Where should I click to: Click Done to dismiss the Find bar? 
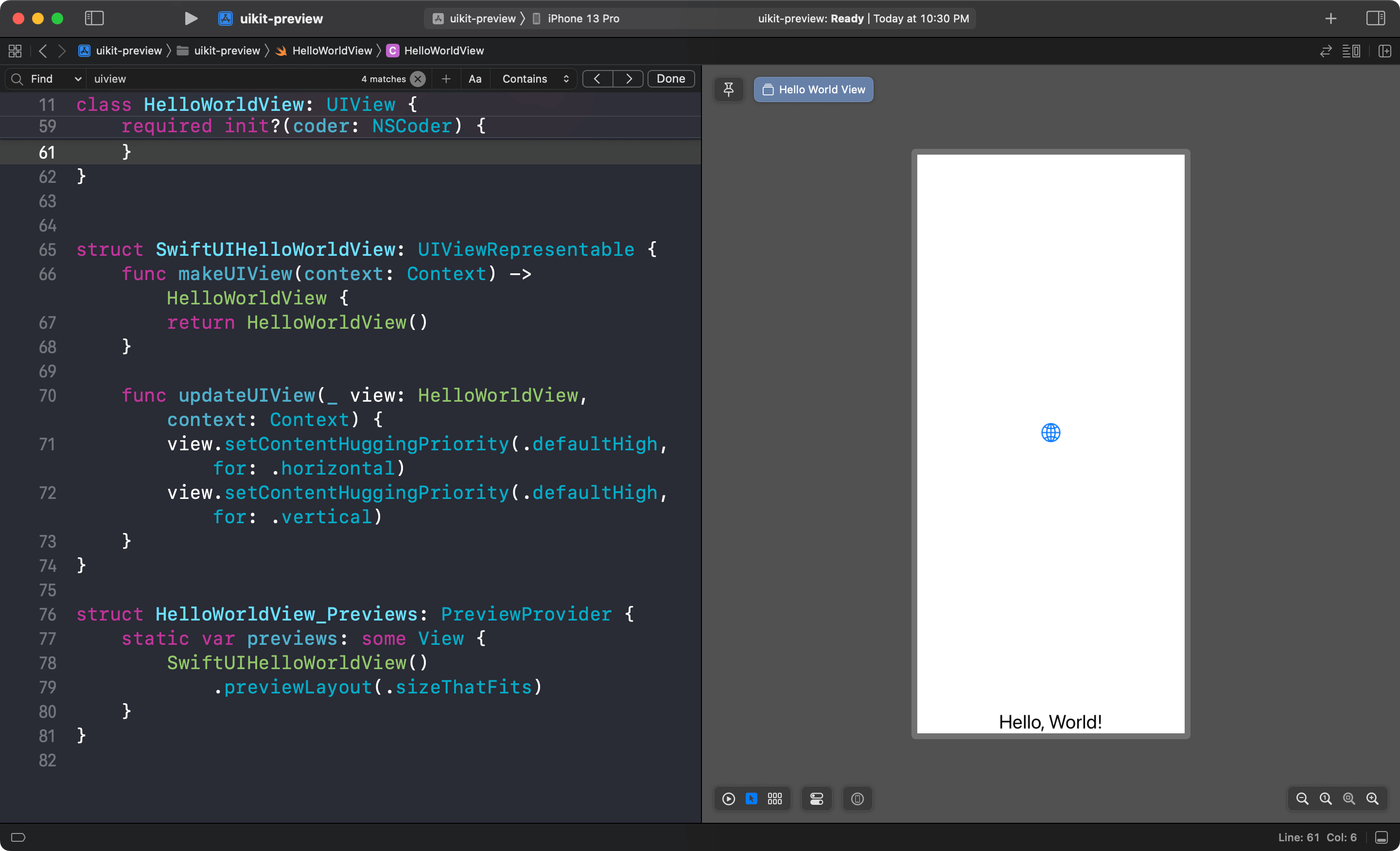point(671,79)
